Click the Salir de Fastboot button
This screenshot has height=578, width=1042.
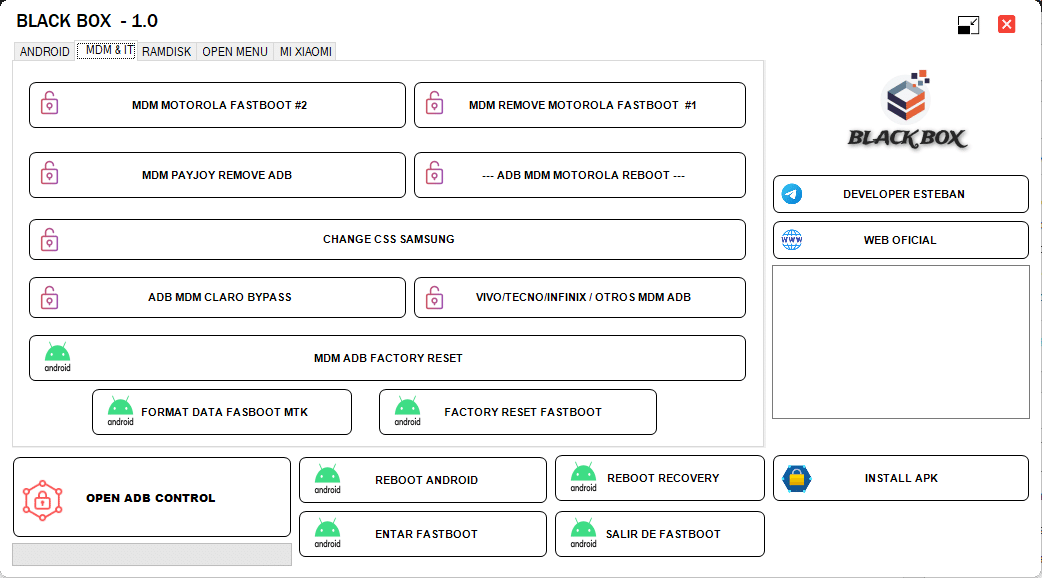662,534
